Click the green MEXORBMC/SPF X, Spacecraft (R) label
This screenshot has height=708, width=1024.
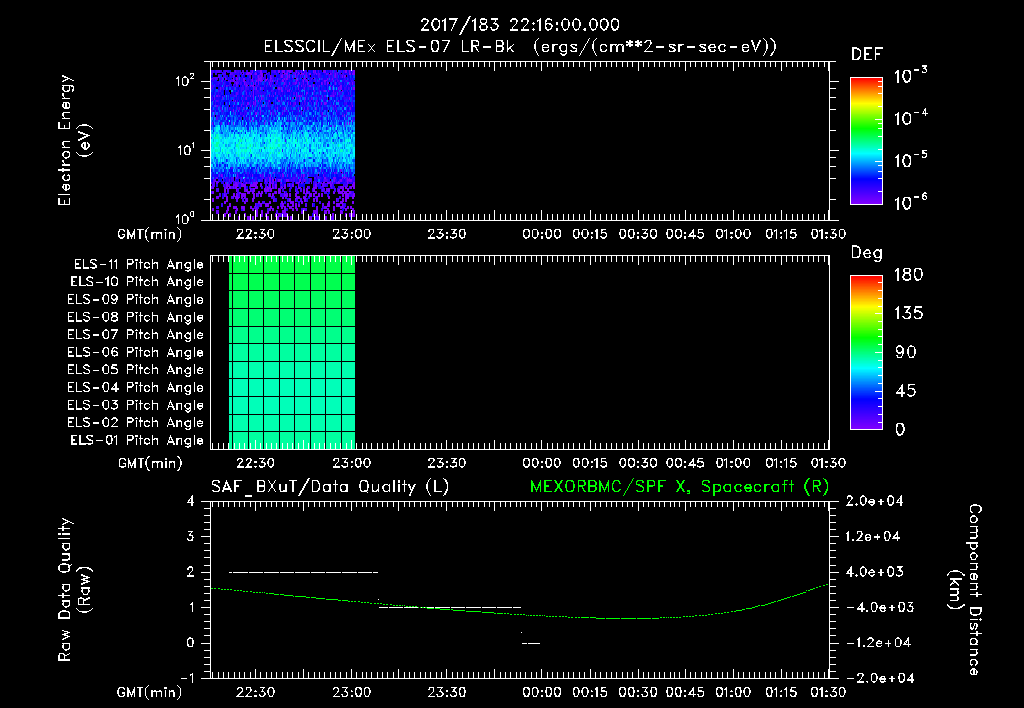[x=679, y=487]
